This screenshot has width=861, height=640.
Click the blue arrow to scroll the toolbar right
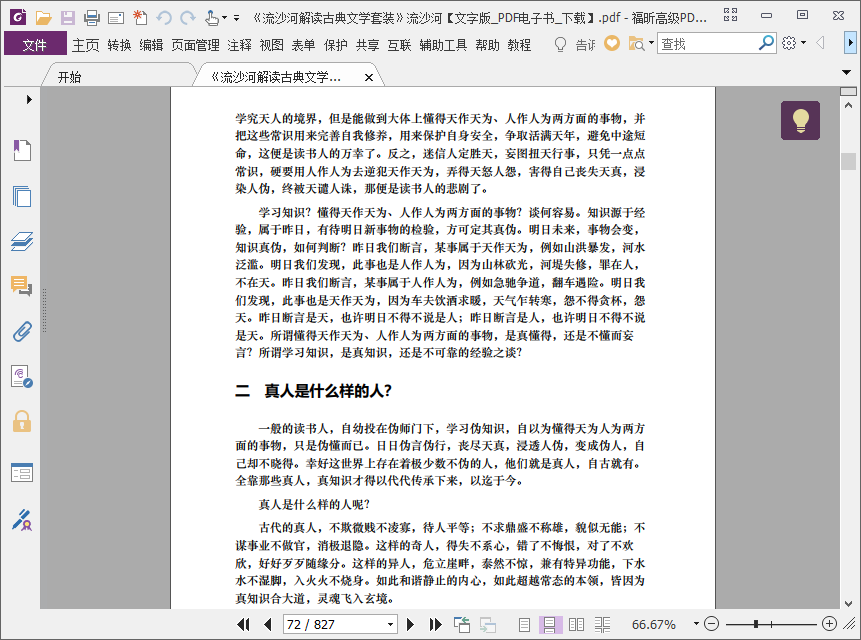[x=850, y=43]
